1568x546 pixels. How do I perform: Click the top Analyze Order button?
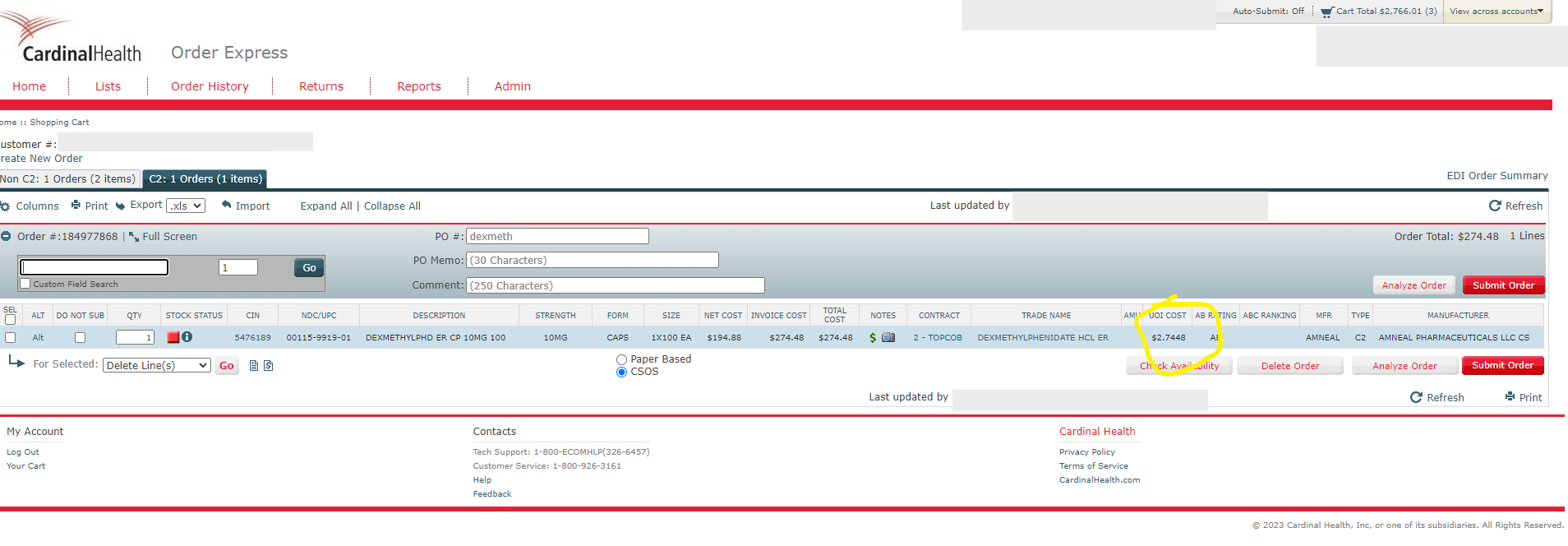point(1414,285)
